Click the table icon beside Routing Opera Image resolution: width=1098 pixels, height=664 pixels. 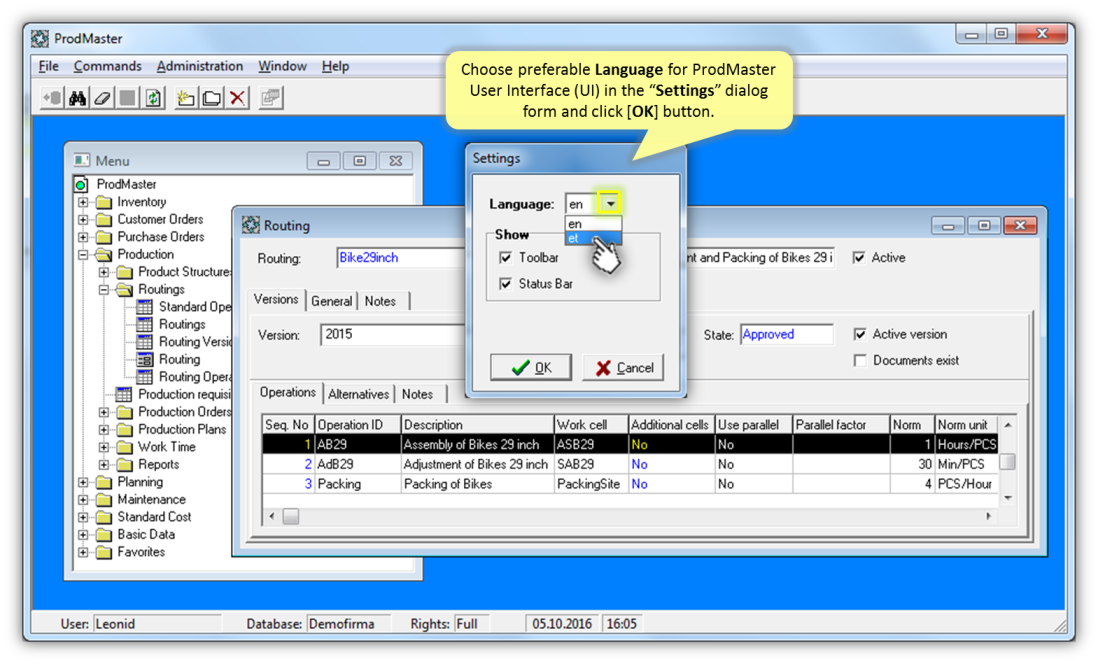click(x=145, y=378)
